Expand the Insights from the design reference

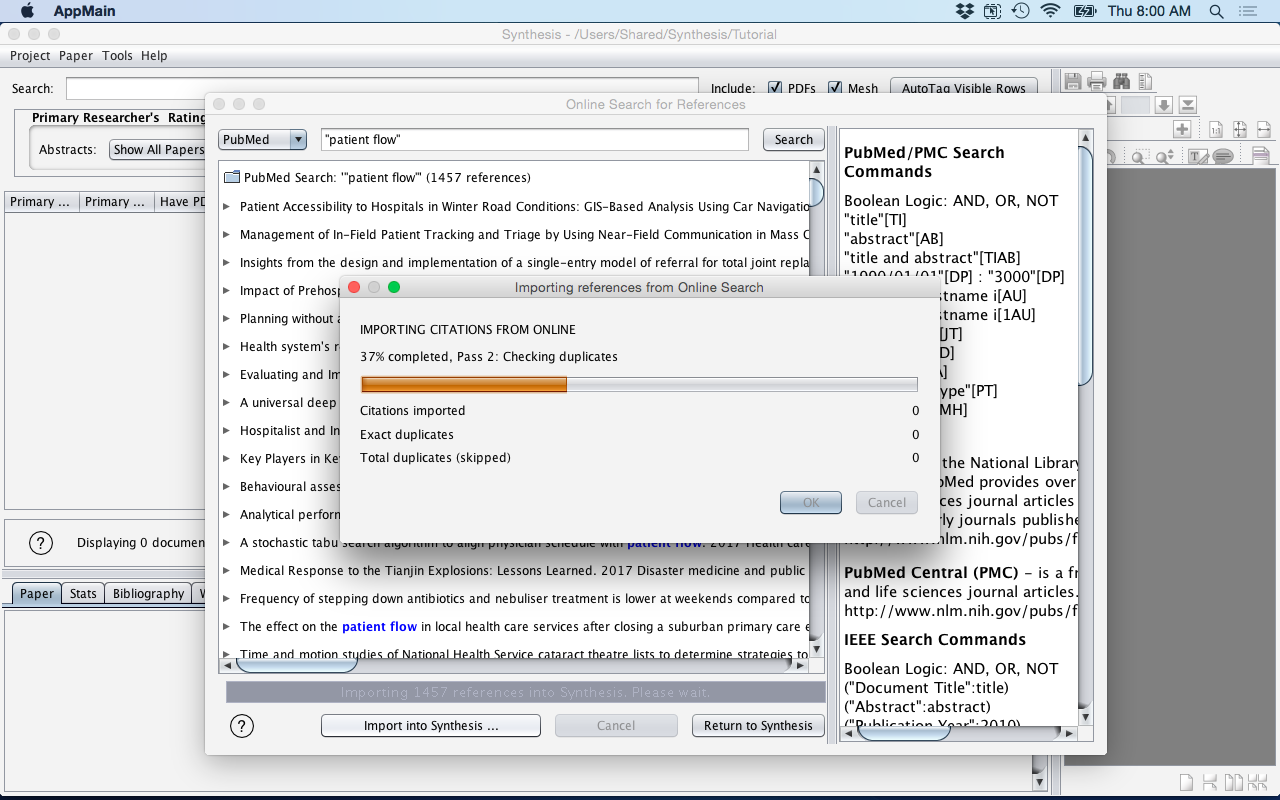point(227,263)
